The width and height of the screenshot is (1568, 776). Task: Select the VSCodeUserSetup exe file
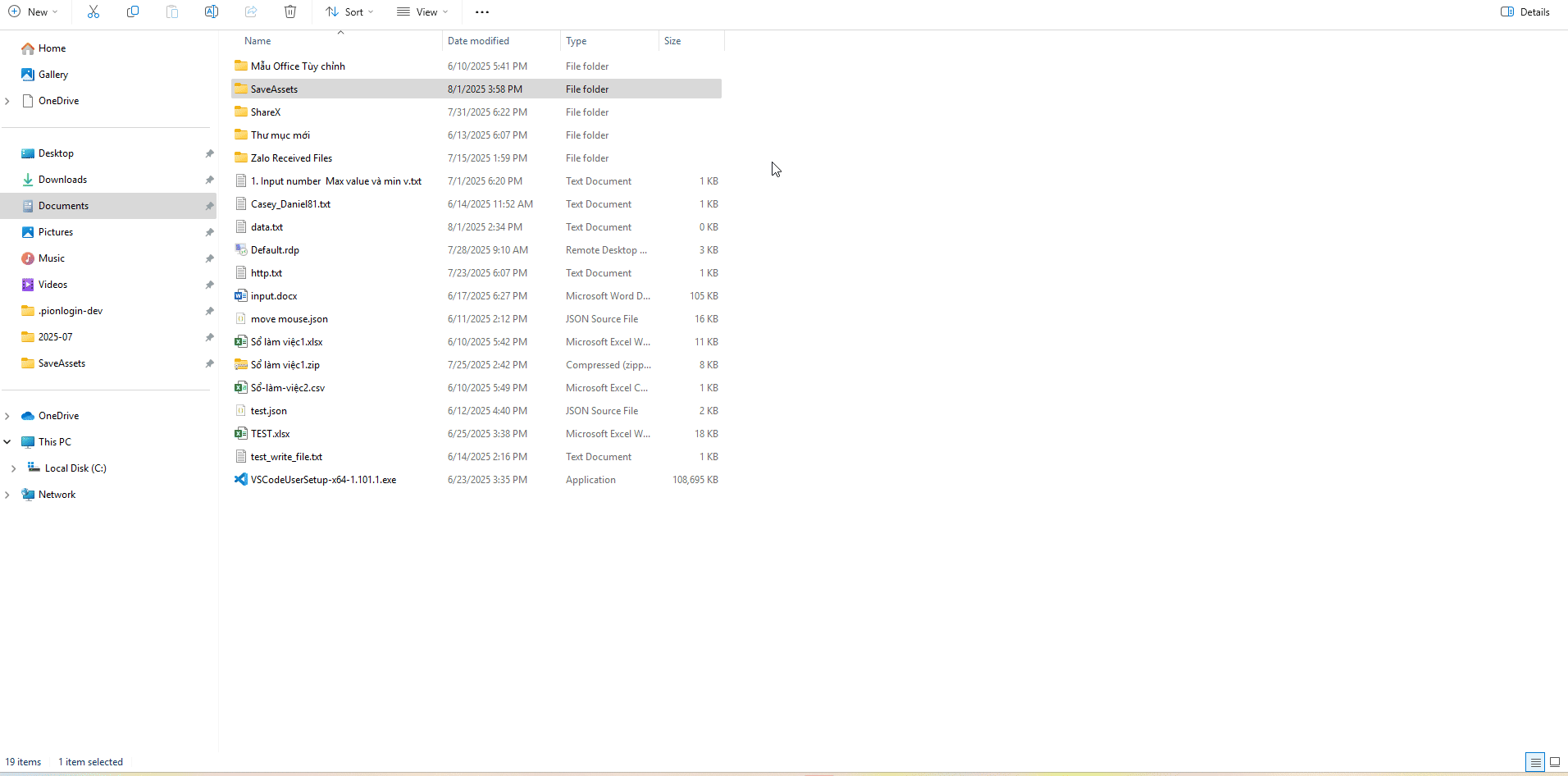pos(323,480)
